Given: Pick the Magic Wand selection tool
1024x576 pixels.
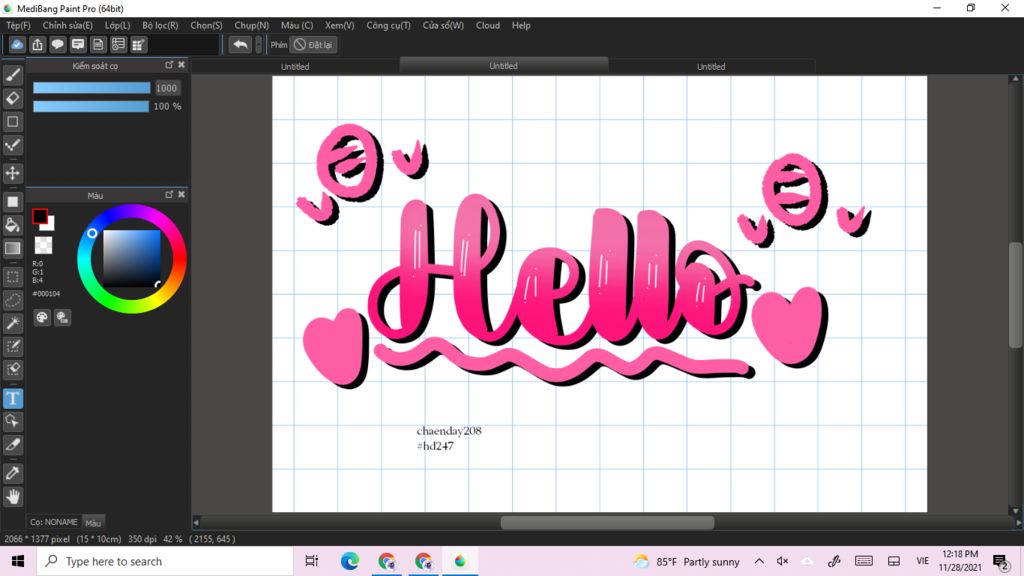Looking at the screenshot, I should [12, 323].
